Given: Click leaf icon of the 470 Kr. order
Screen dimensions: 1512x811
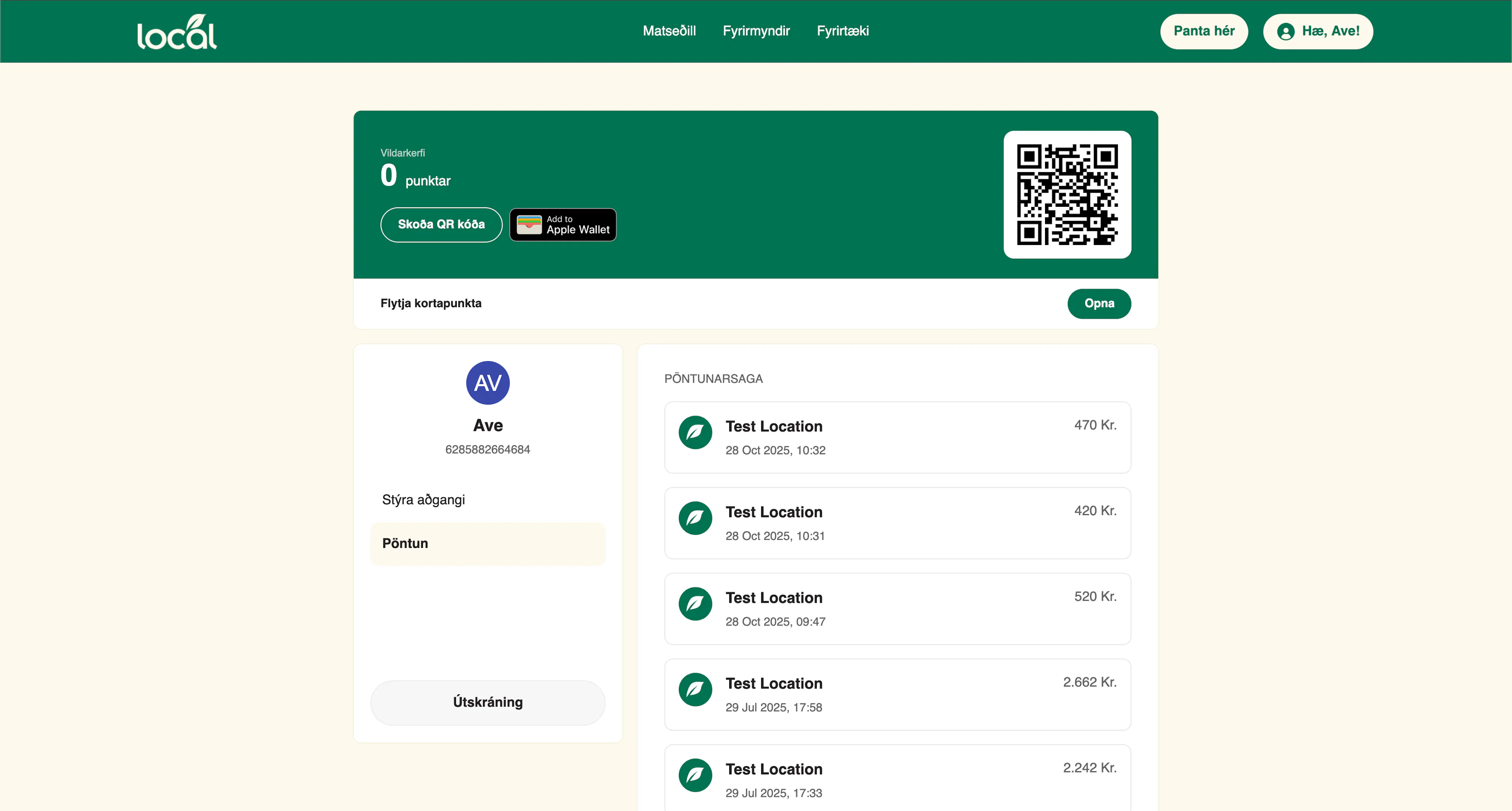Looking at the screenshot, I should click(x=695, y=433).
